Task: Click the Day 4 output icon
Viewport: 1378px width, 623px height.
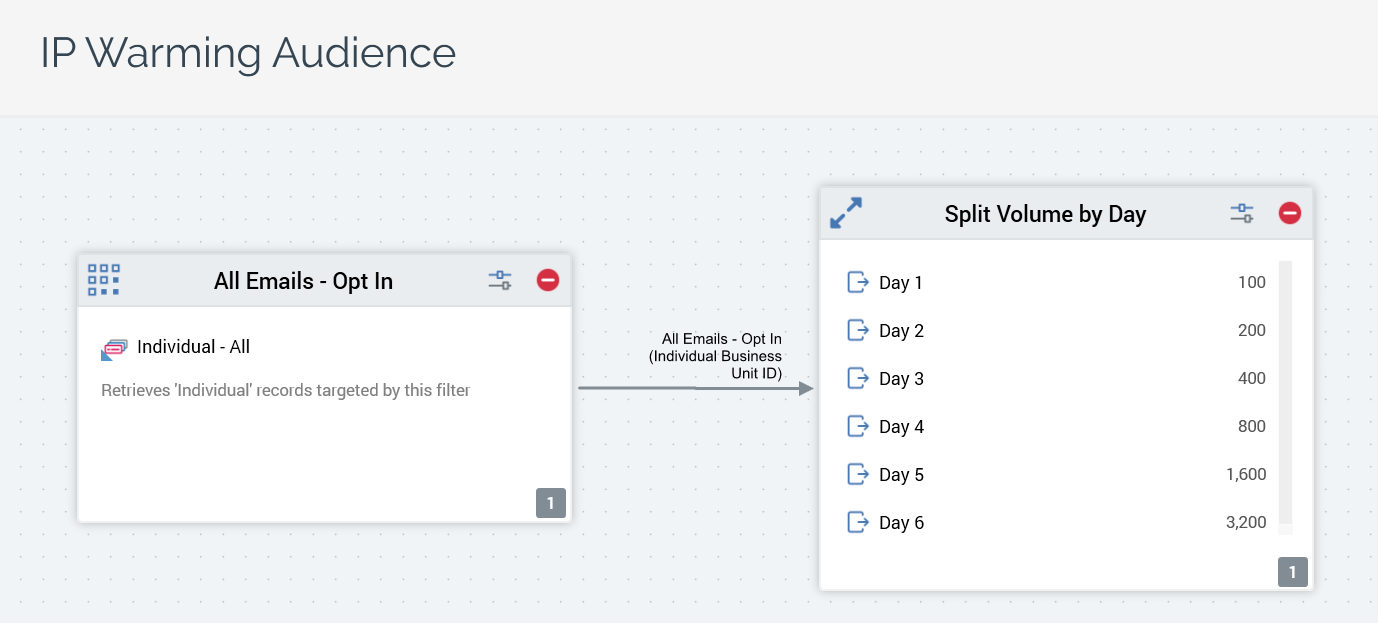Action: (x=858, y=426)
